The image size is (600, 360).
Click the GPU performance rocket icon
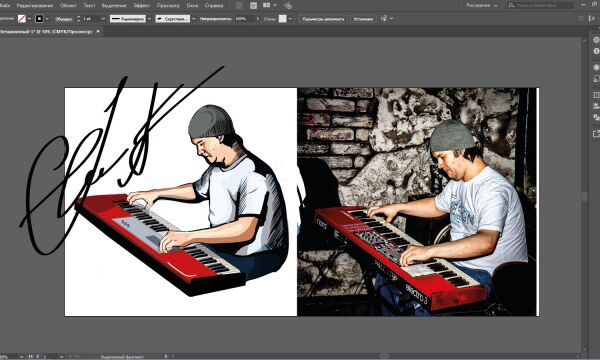click(288, 5)
